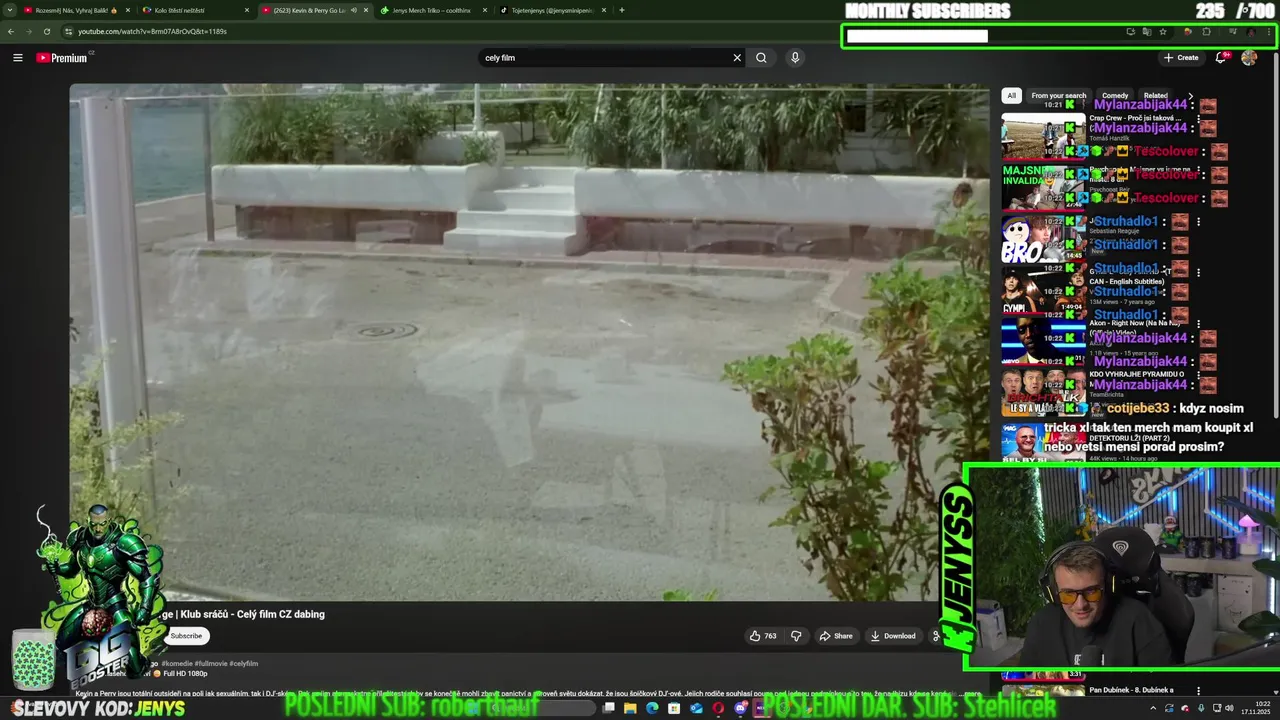Open a new browser tab with plus

pyautogui.click(x=622, y=10)
